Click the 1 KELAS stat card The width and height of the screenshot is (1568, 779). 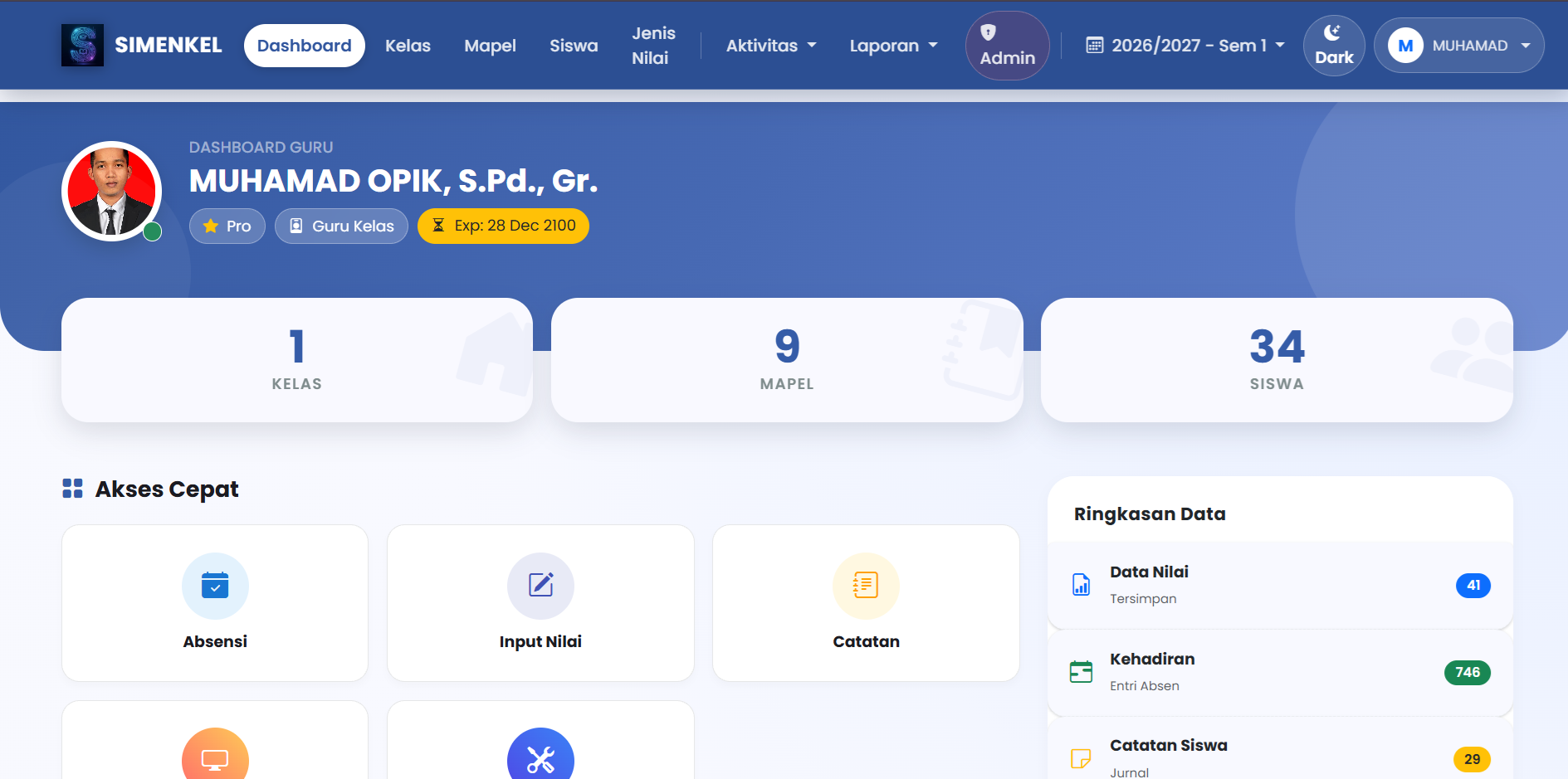[x=297, y=360]
